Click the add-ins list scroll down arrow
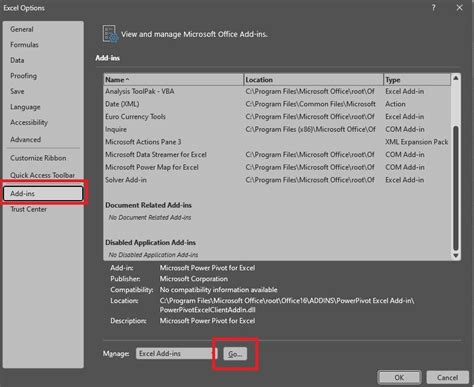 pos(456,256)
